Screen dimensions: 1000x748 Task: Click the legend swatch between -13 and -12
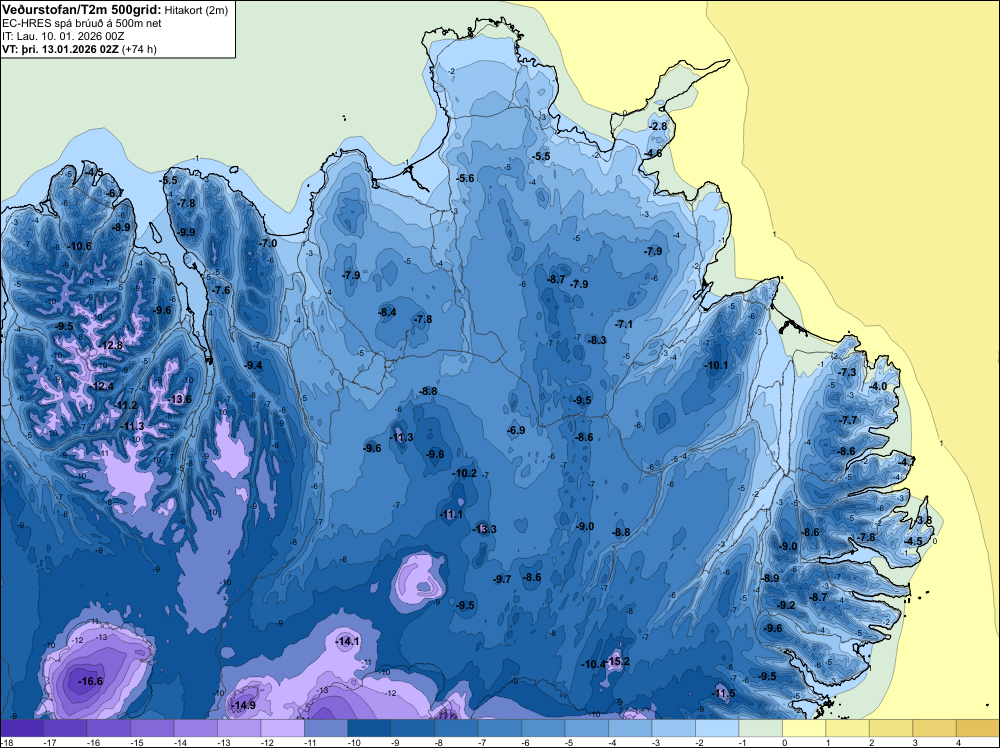(239, 728)
